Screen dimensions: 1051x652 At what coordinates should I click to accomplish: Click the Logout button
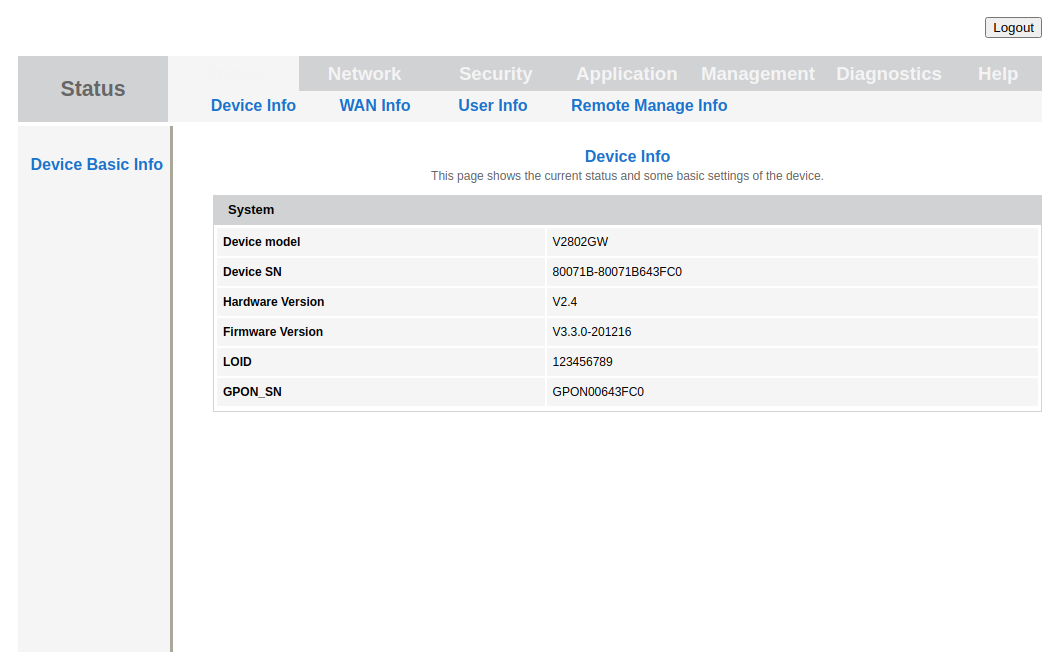pyautogui.click(x=1012, y=28)
